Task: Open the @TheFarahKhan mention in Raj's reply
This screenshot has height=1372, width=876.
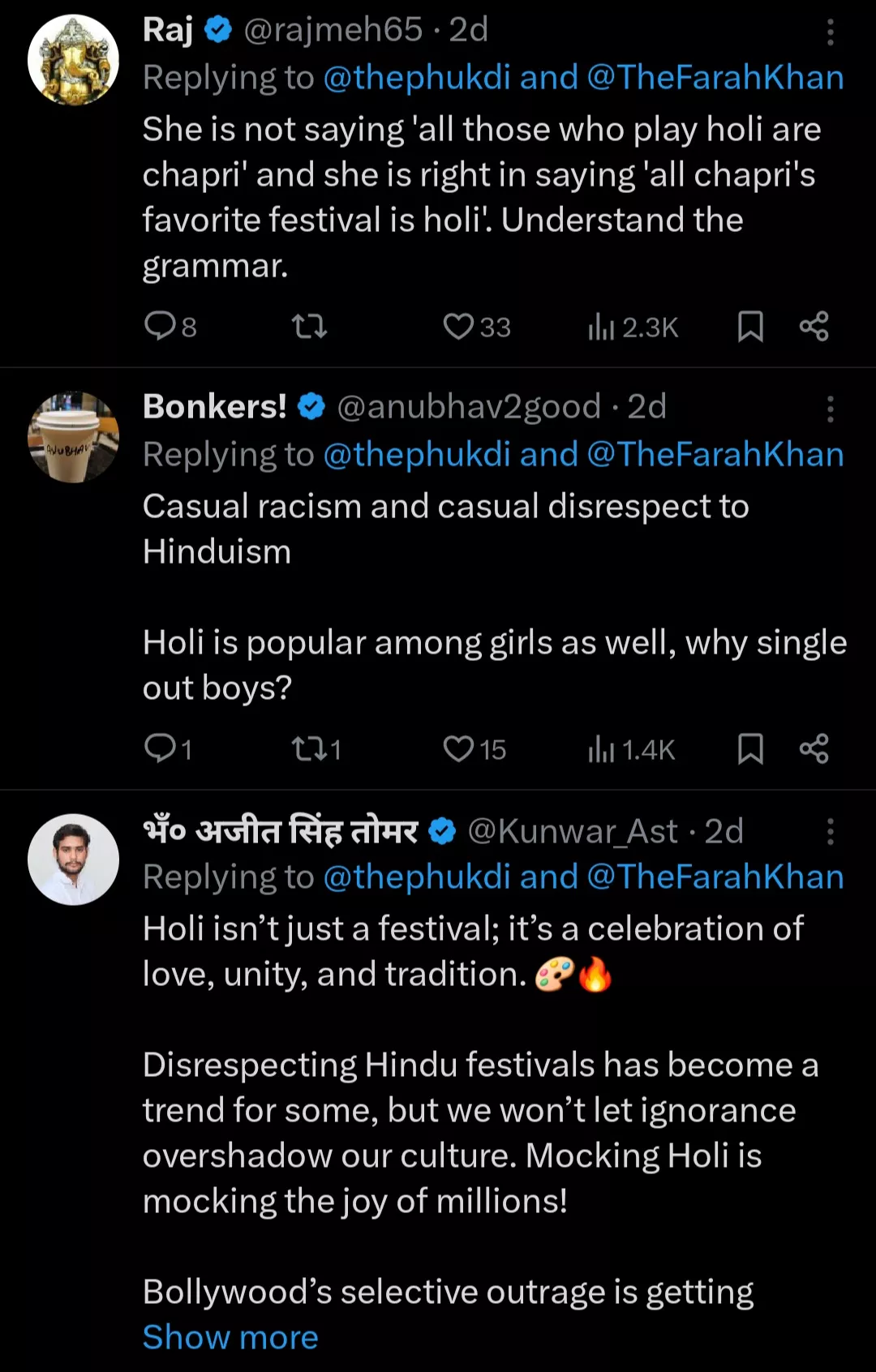Action: pos(715,78)
